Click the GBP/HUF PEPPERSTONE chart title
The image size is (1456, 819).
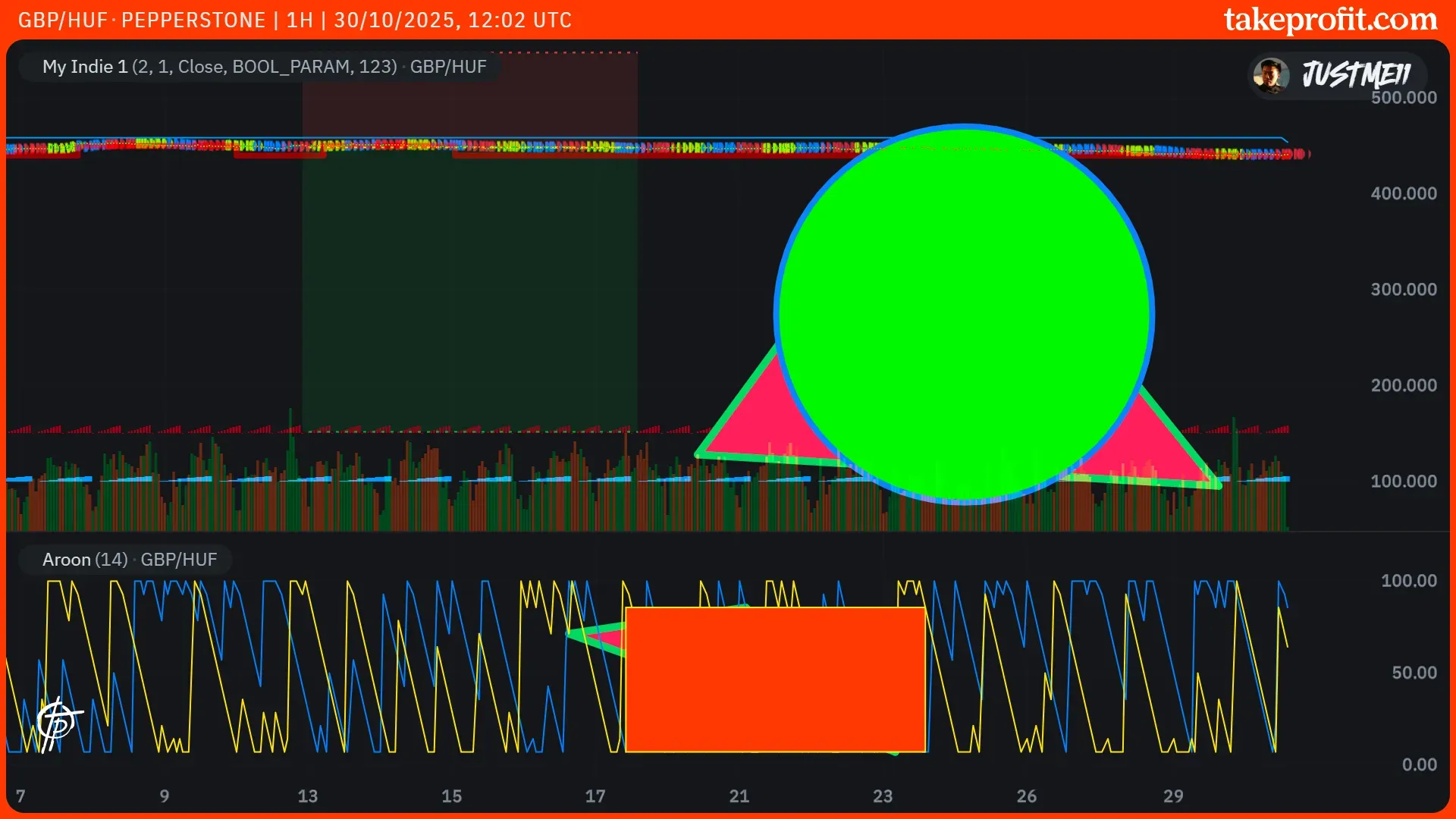142,20
